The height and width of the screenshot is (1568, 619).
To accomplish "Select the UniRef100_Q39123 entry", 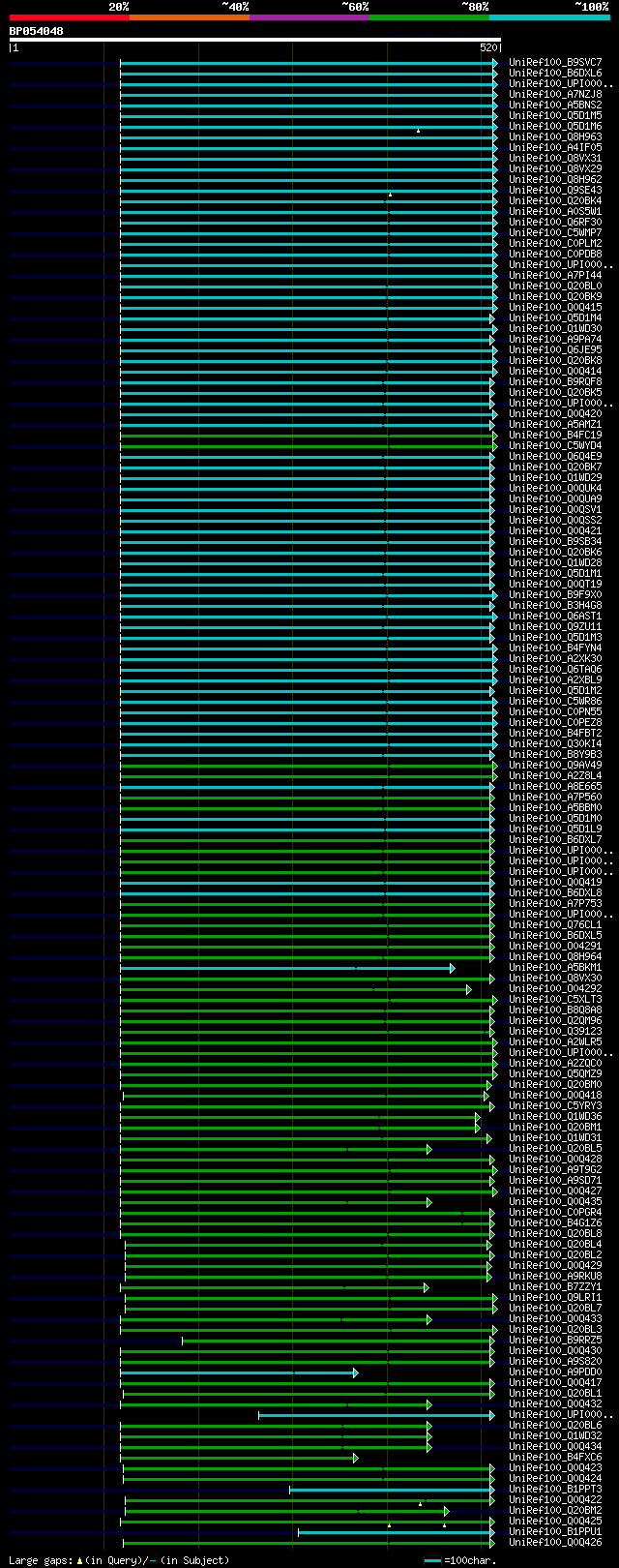I will [555, 1031].
